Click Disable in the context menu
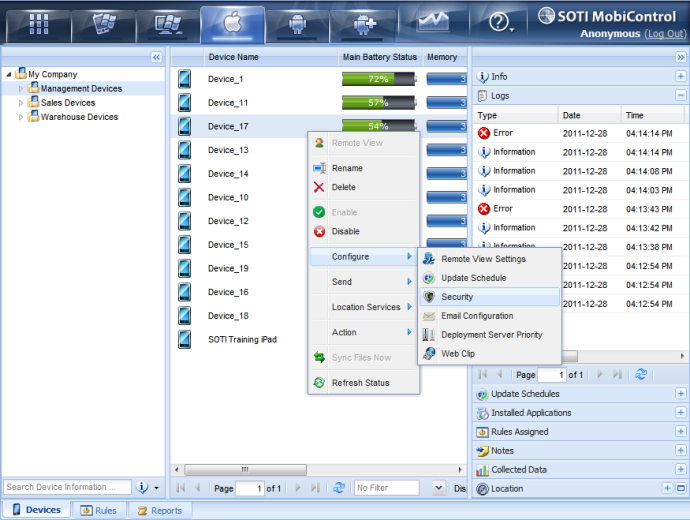Image resolution: width=690 pixels, height=520 pixels. (x=345, y=231)
